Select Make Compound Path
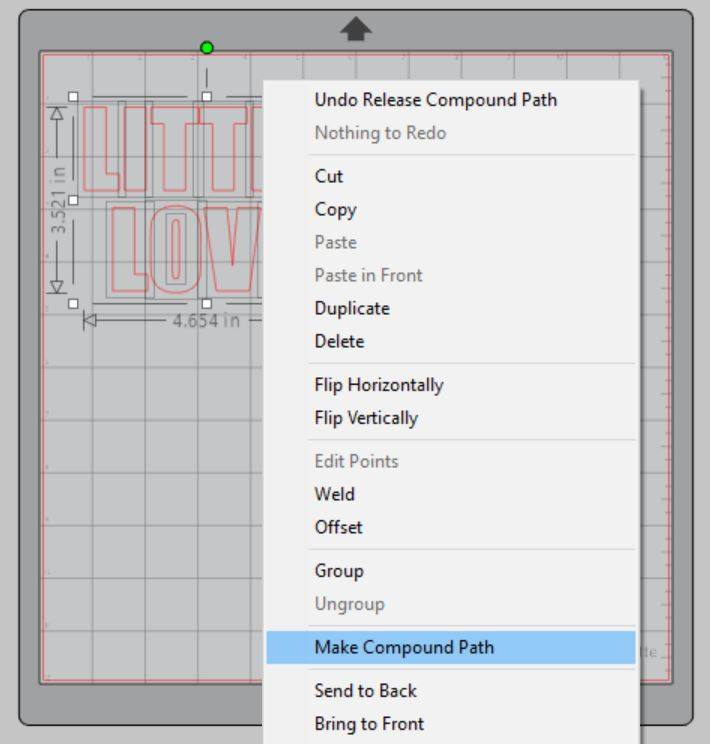Viewport: 710px width, 744px height. tap(451, 647)
